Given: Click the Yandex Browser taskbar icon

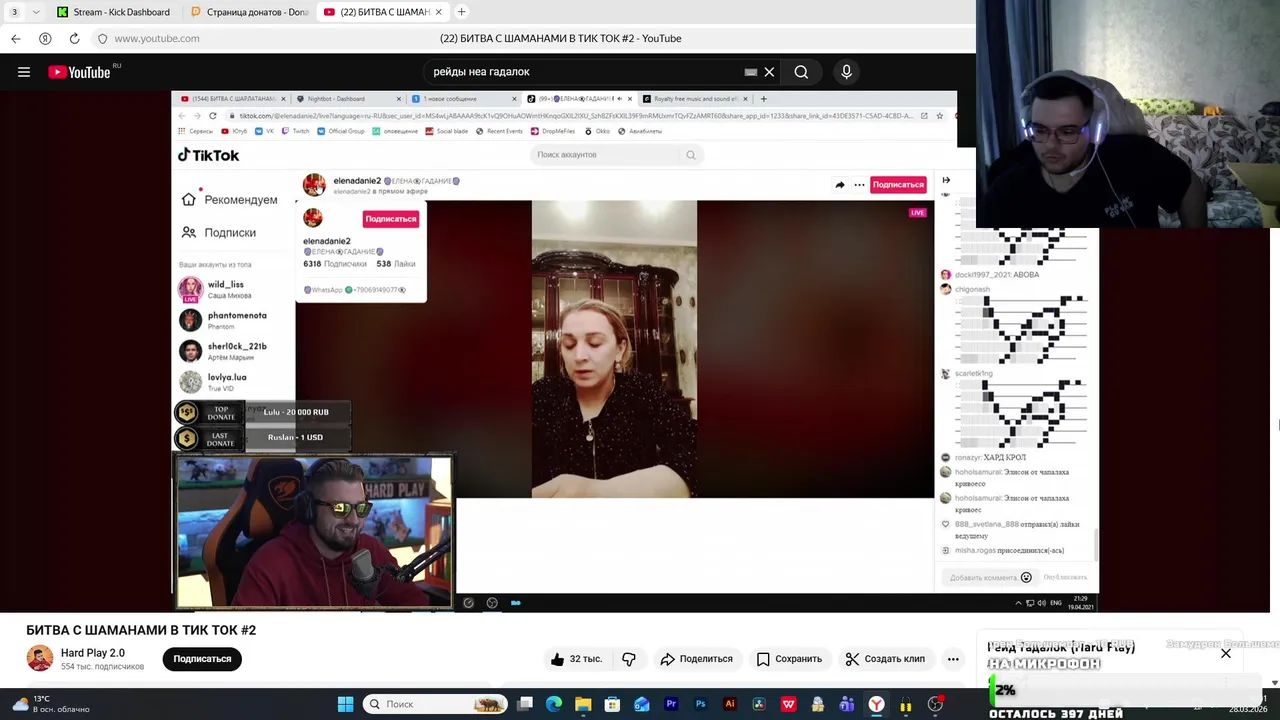Looking at the screenshot, I should (x=876, y=704).
